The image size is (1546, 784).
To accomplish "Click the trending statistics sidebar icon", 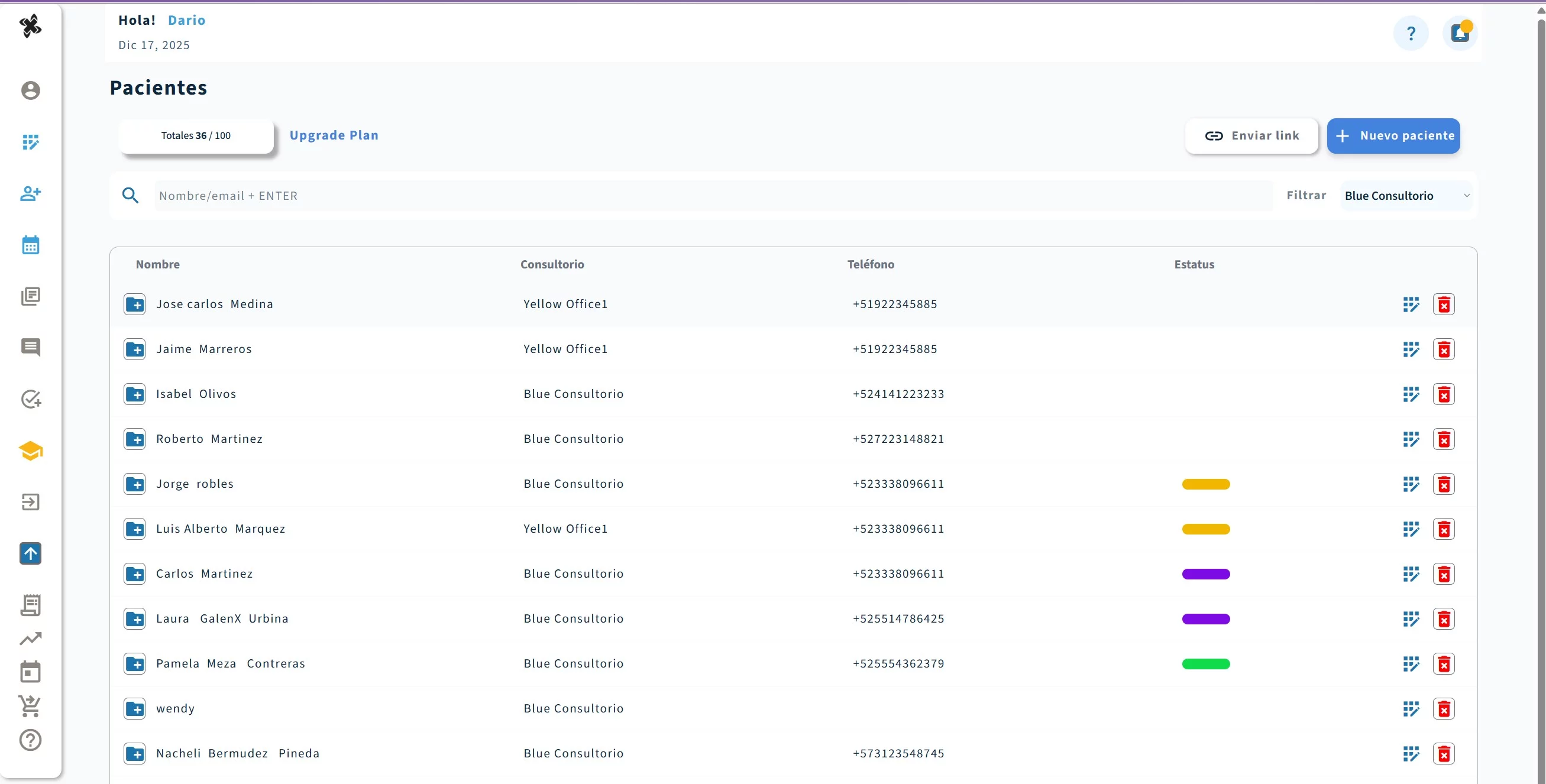I will (x=31, y=638).
